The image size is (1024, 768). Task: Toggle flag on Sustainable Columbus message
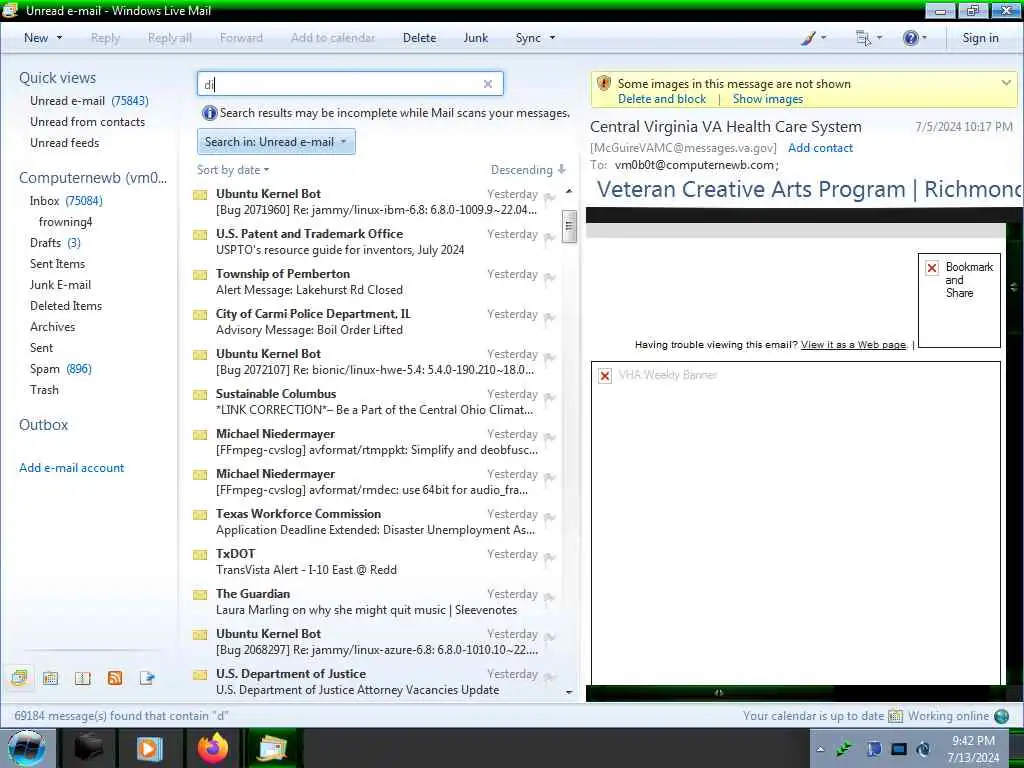point(549,397)
